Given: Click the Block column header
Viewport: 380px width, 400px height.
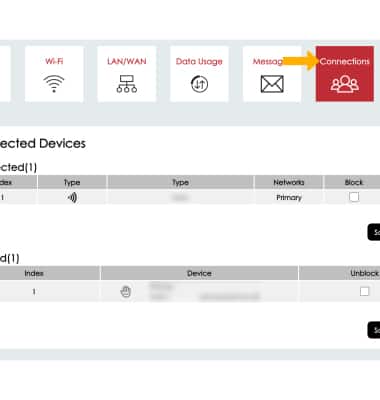Looking at the screenshot, I should (353, 182).
